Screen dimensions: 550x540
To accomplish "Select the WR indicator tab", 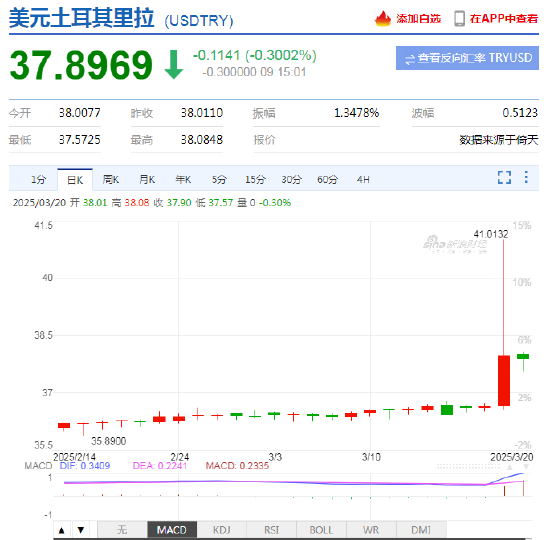I will click(x=371, y=530).
